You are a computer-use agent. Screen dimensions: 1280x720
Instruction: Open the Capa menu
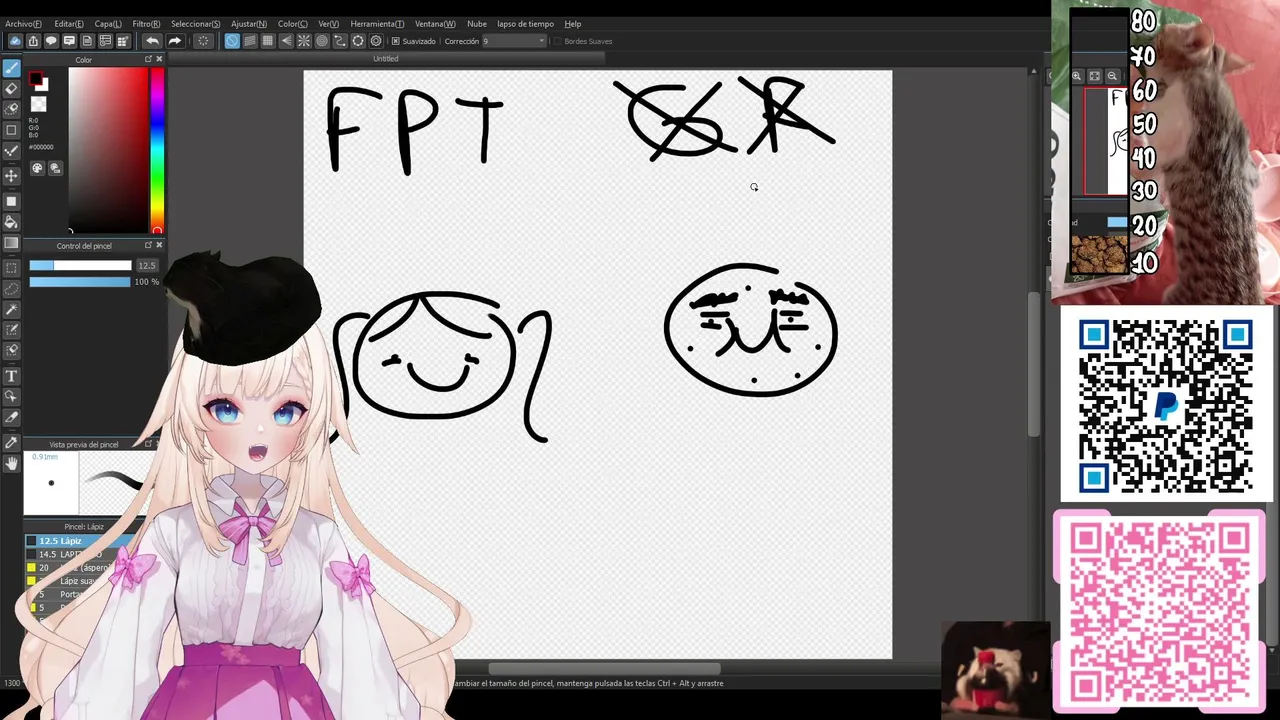point(108,24)
